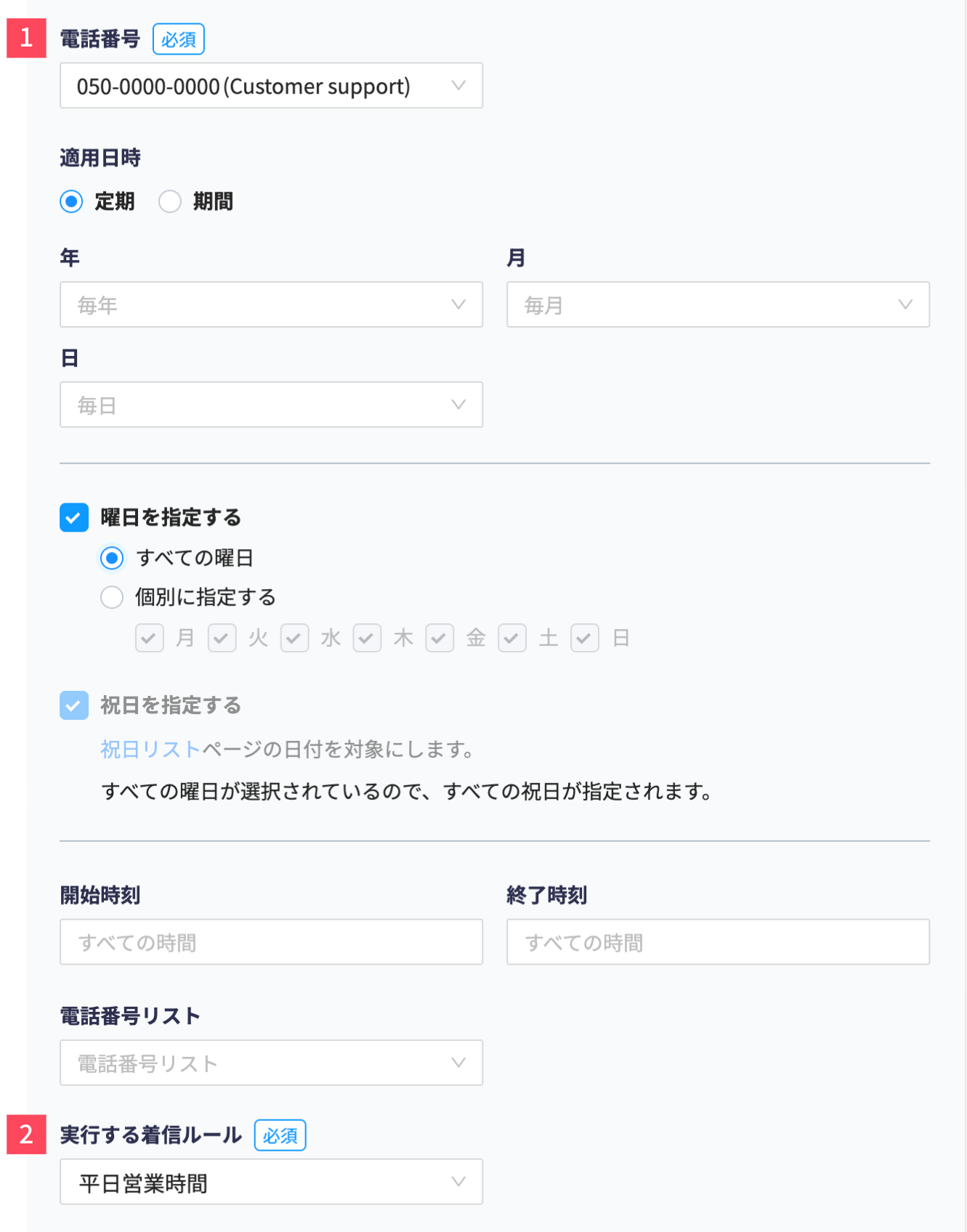Toggle the 祝日を指定する checkbox
Screen dimensions: 967x1232
[74, 705]
